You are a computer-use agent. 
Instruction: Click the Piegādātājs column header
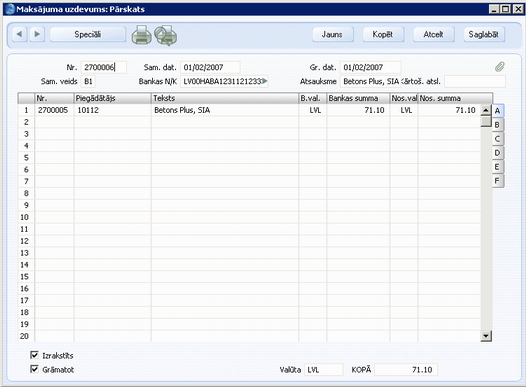pos(112,98)
